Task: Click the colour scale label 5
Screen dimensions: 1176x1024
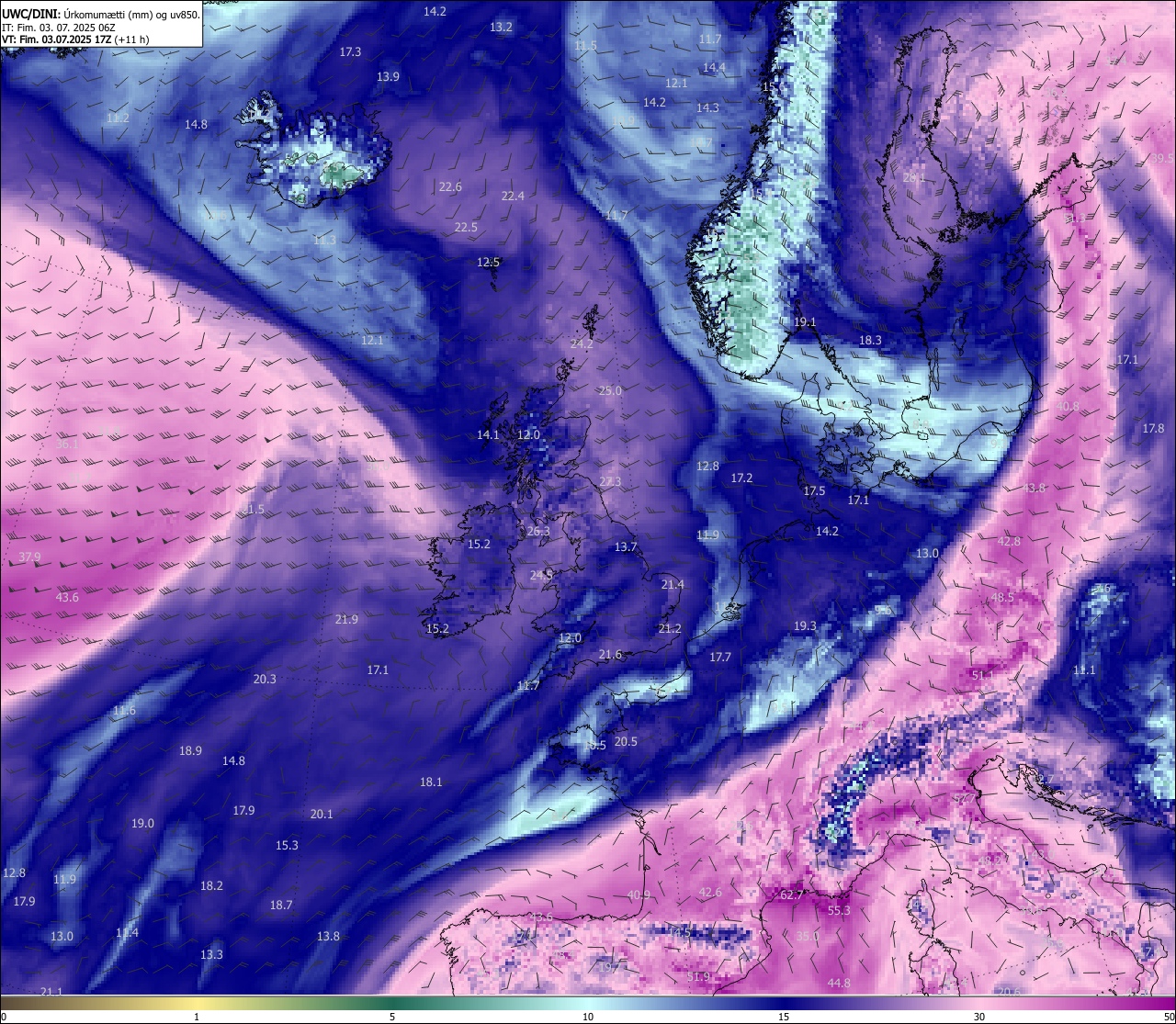Action: tap(392, 1018)
